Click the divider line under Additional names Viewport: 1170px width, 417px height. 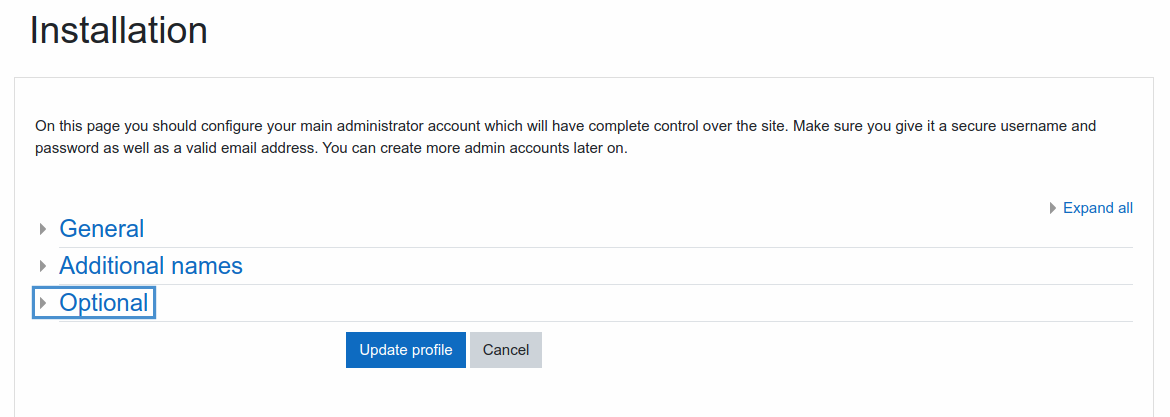595,284
